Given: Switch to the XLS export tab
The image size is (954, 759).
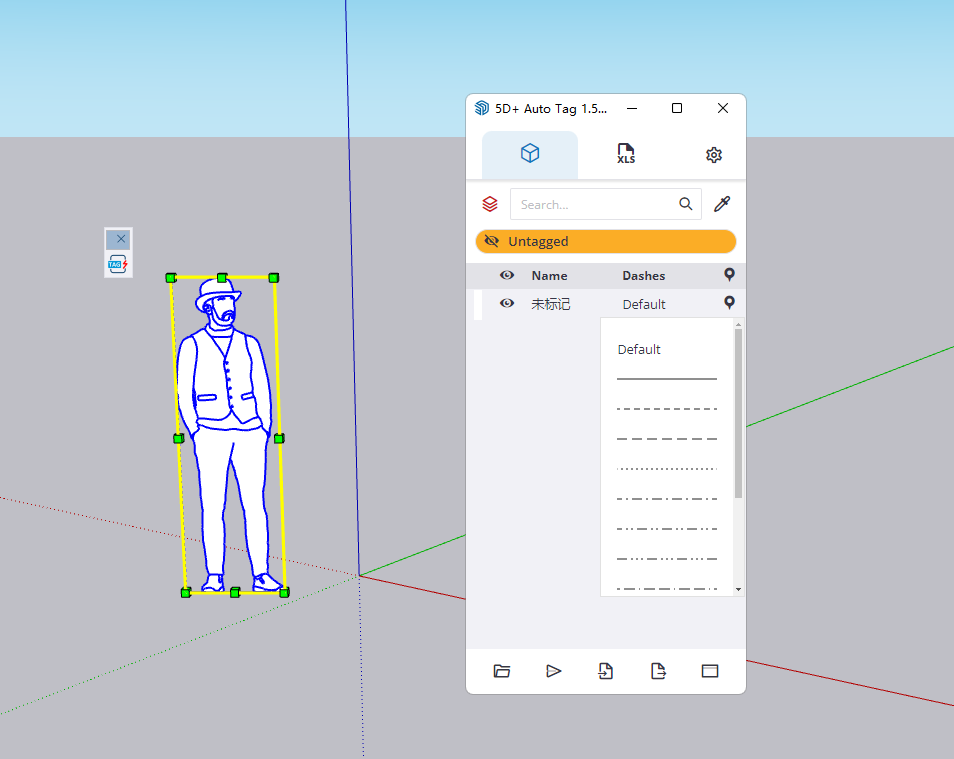Looking at the screenshot, I should (x=625, y=154).
